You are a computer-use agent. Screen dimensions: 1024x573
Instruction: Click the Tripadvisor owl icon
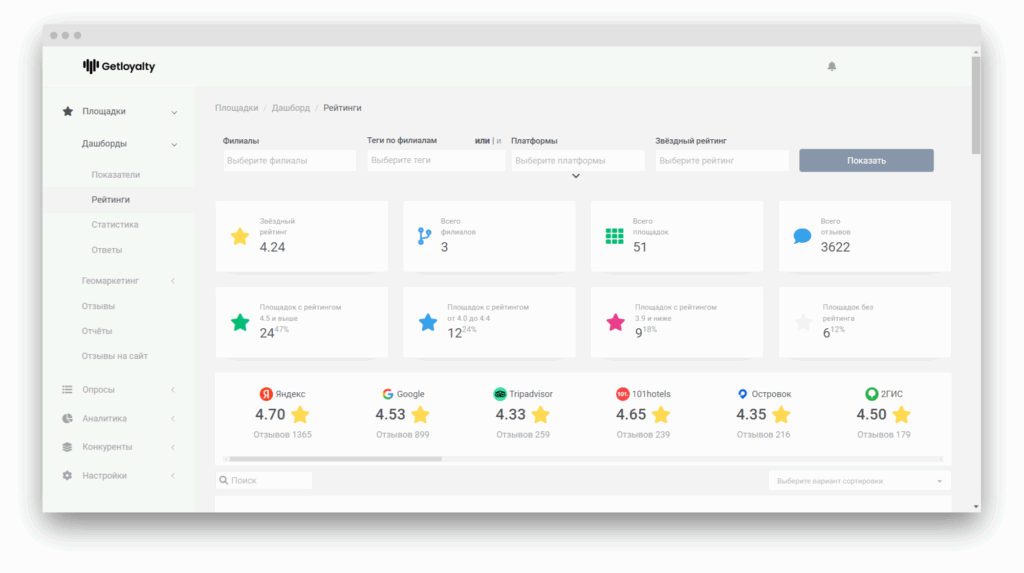[500, 394]
